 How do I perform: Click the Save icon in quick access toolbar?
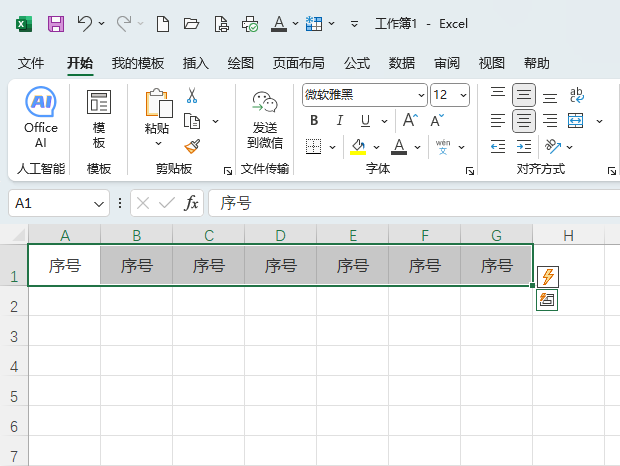pyautogui.click(x=56, y=24)
